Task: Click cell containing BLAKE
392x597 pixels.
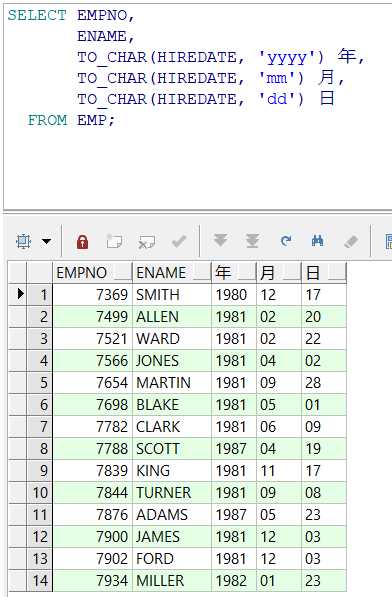Action: click(x=172, y=405)
